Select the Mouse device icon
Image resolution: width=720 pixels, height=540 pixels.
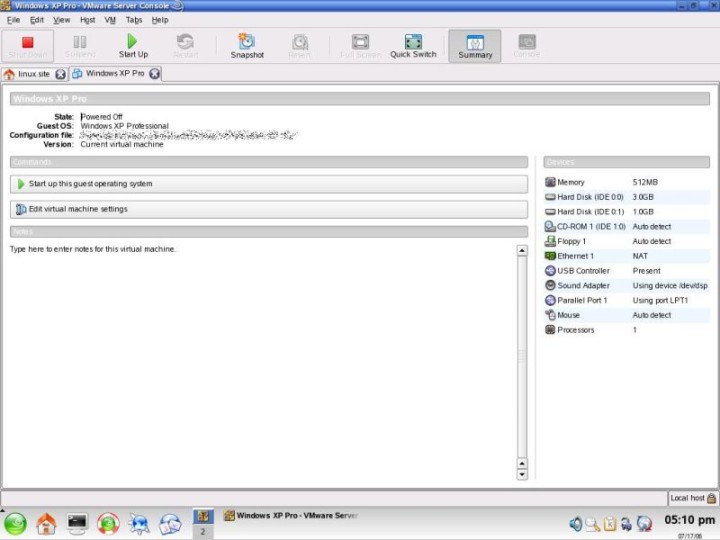(x=550, y=315)
